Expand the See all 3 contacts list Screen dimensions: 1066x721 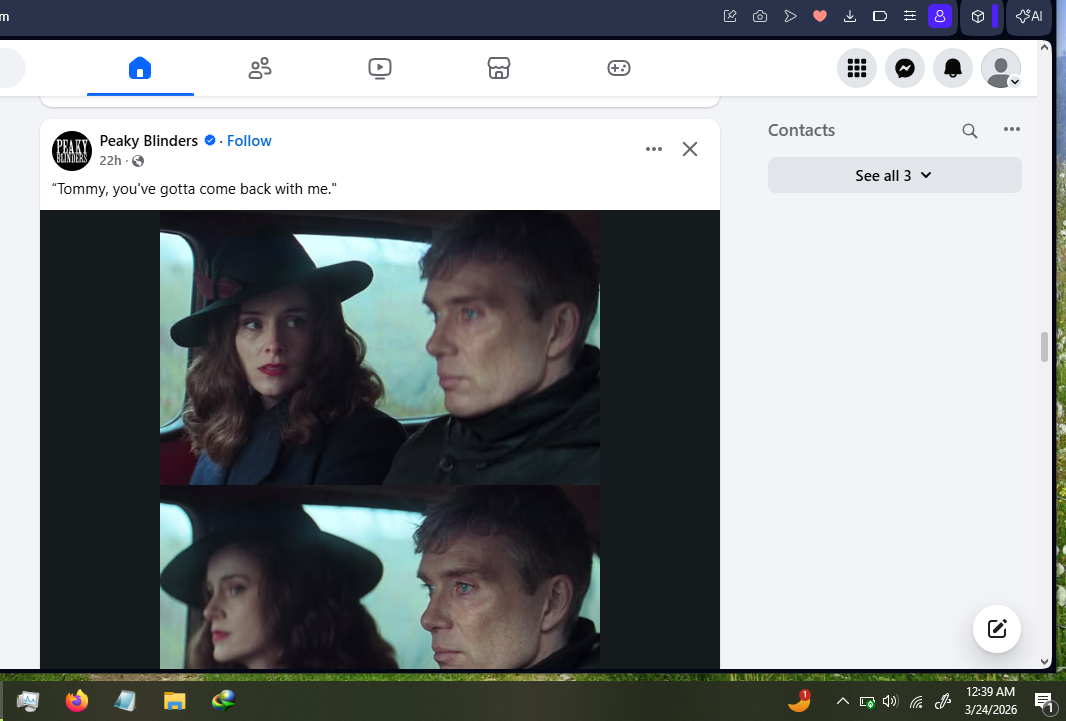[893, 175]
